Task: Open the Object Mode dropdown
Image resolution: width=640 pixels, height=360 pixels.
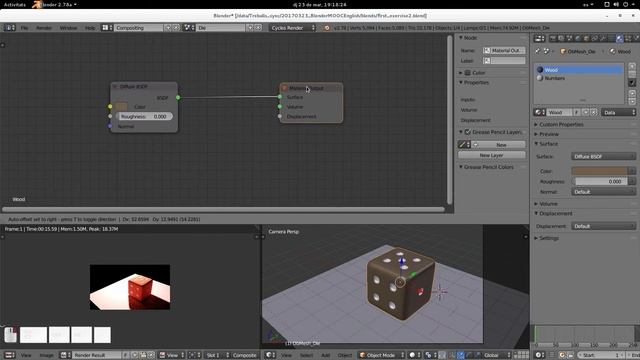Action: (382, 355)
